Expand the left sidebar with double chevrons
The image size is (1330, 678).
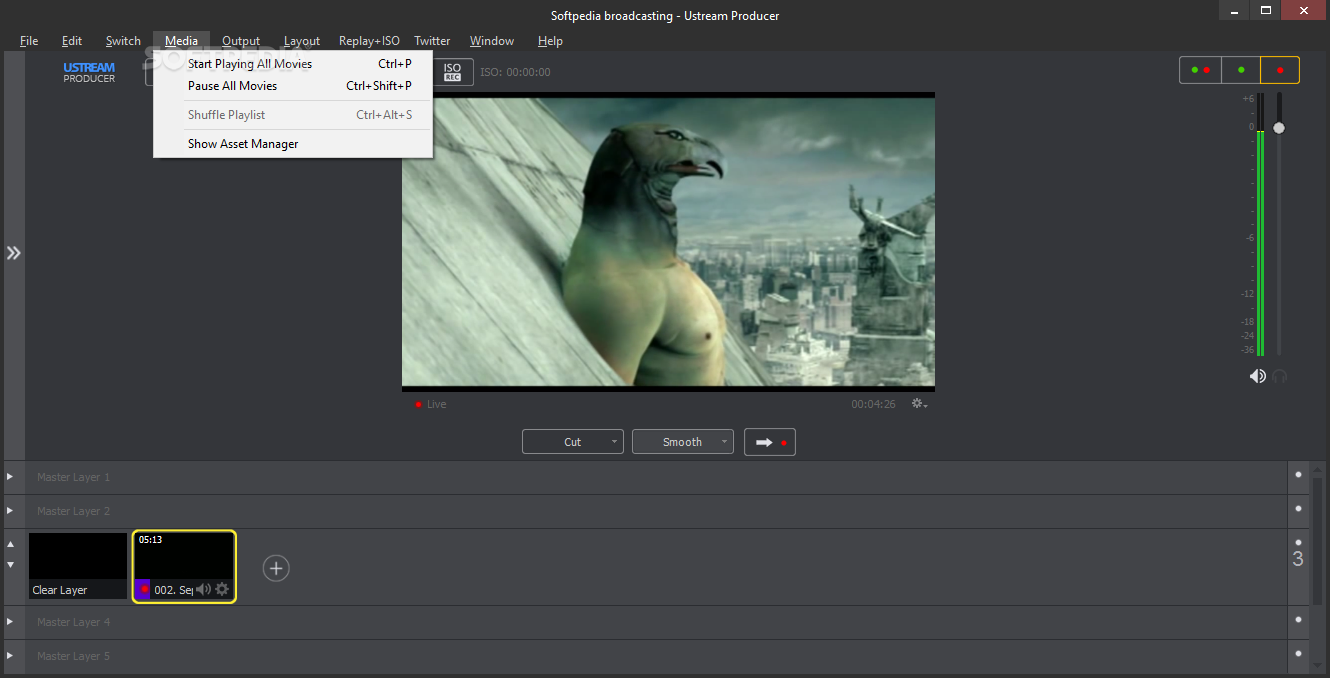click(13, 253)
